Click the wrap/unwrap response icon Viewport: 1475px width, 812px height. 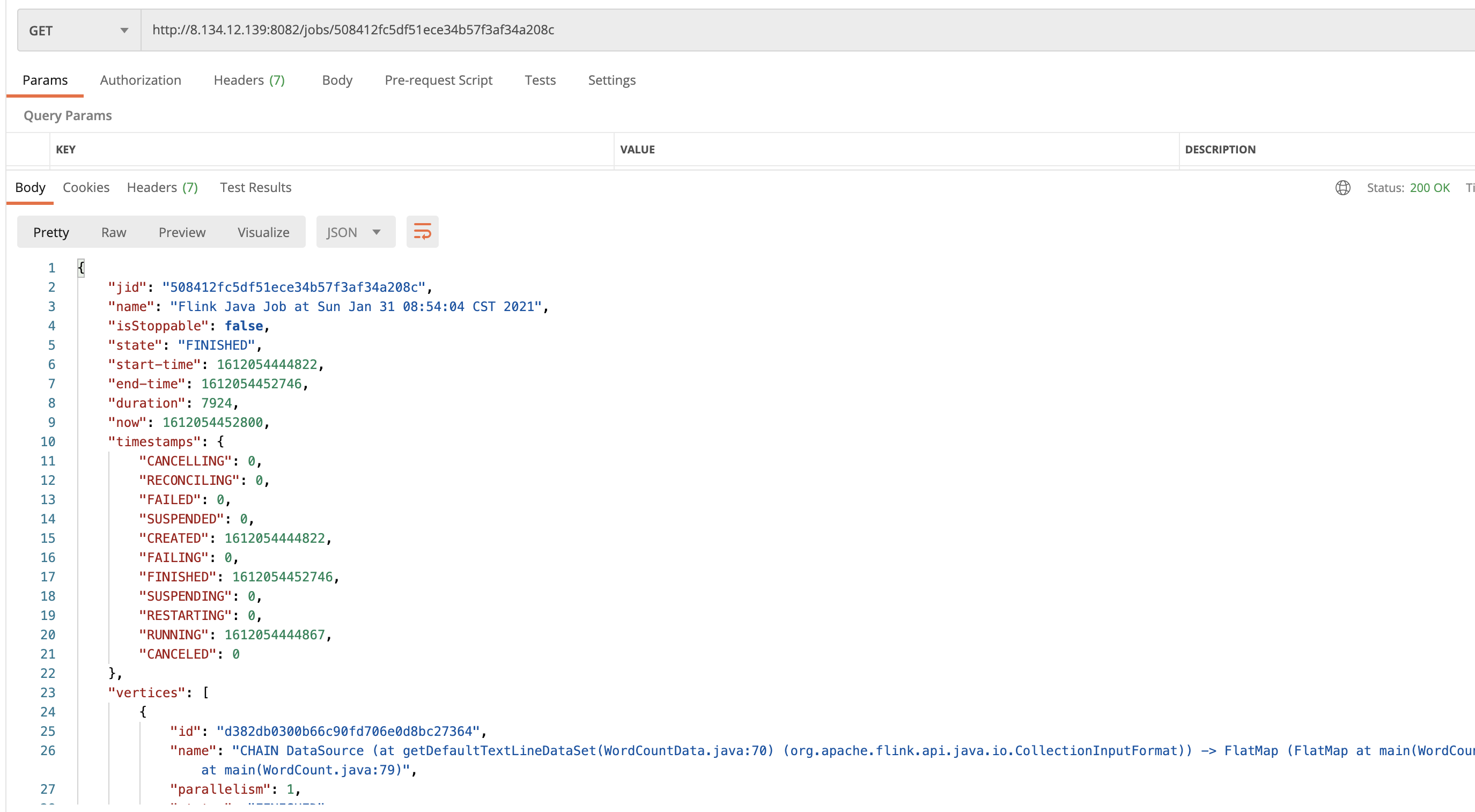[421, 232]
